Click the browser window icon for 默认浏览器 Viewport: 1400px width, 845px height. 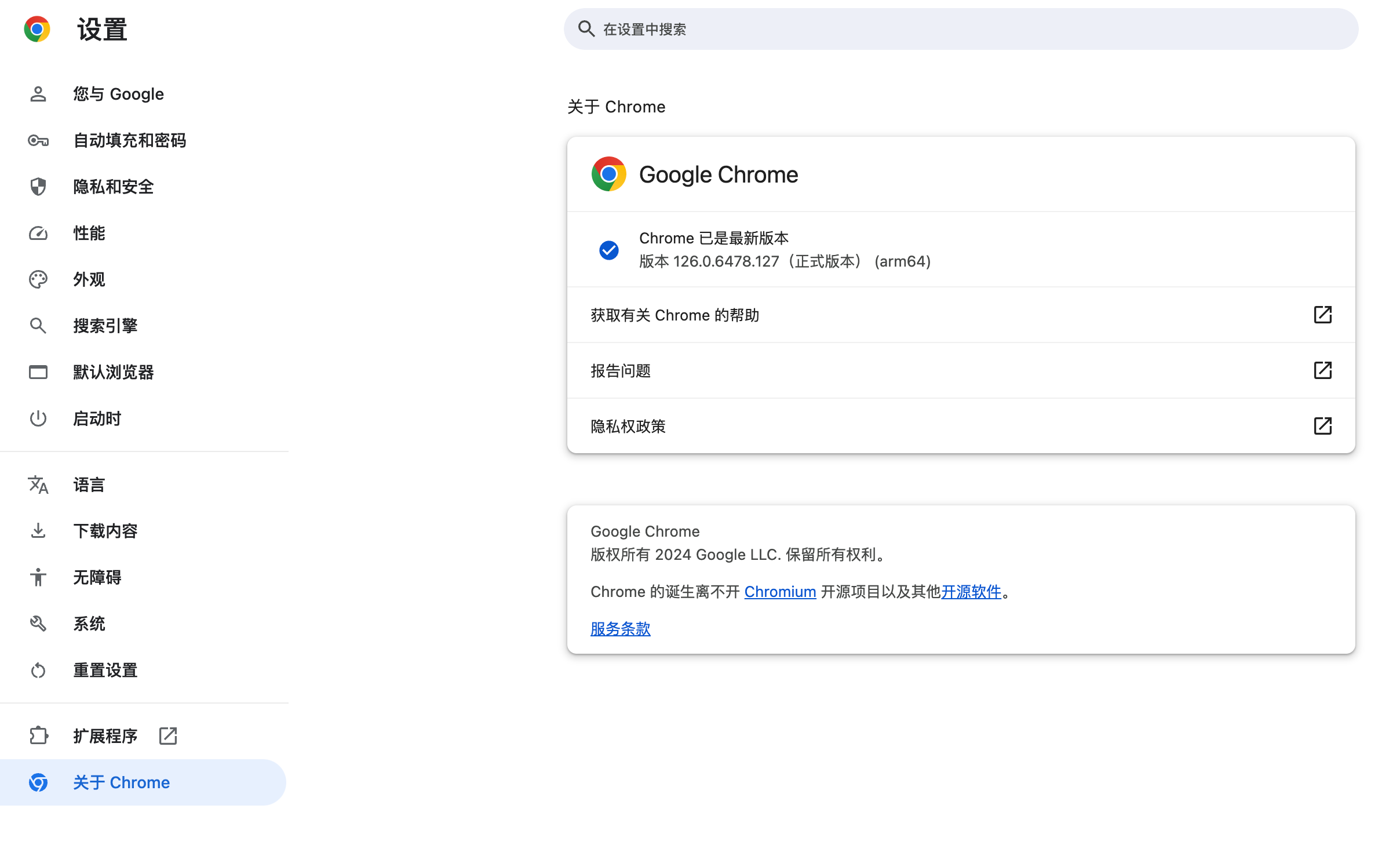click(38, 372)
